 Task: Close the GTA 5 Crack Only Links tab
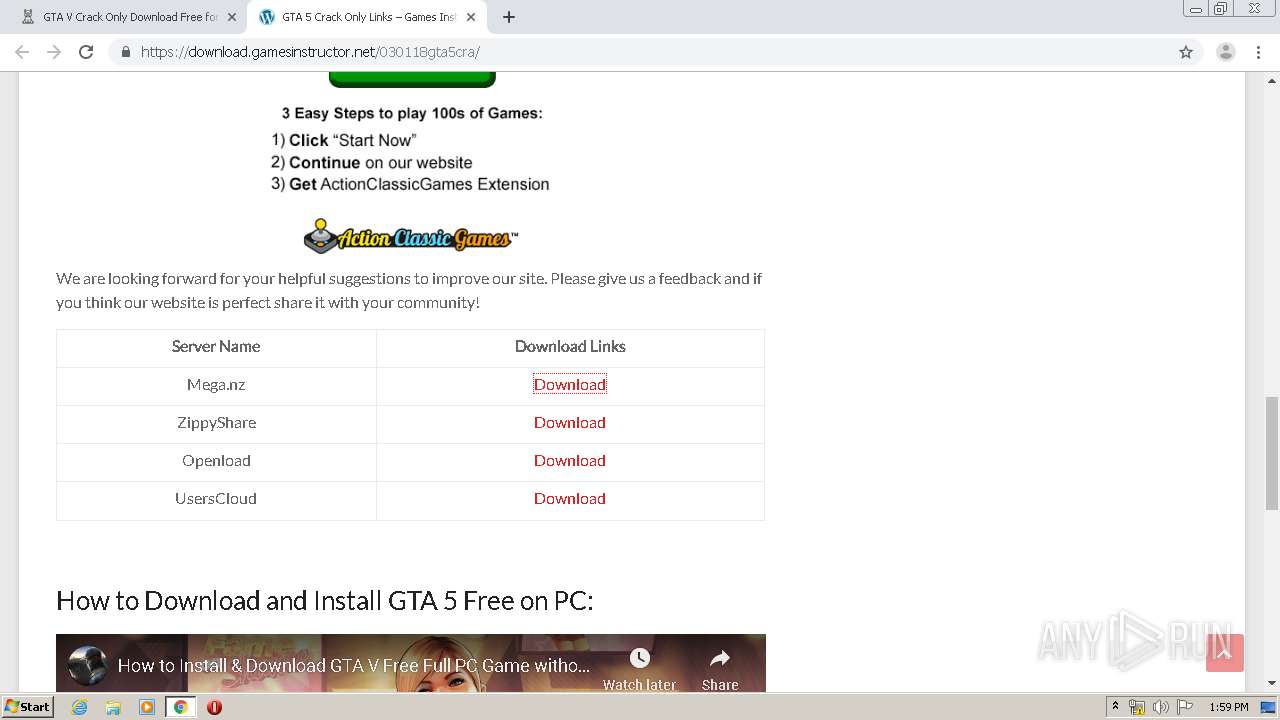point(471,17)
